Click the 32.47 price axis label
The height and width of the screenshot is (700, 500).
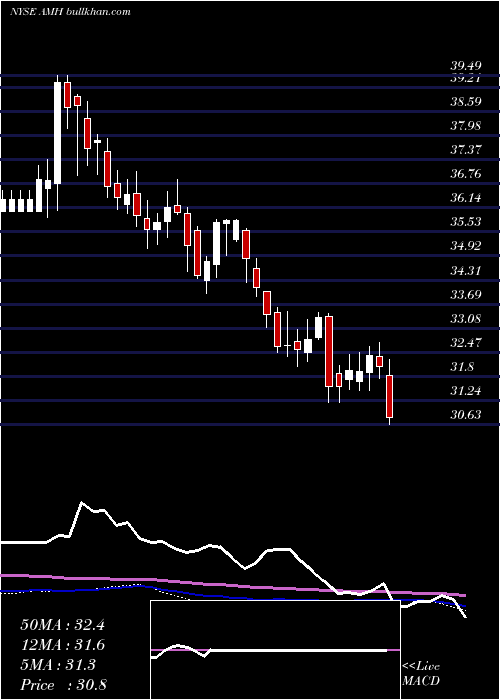coord(466,343)
